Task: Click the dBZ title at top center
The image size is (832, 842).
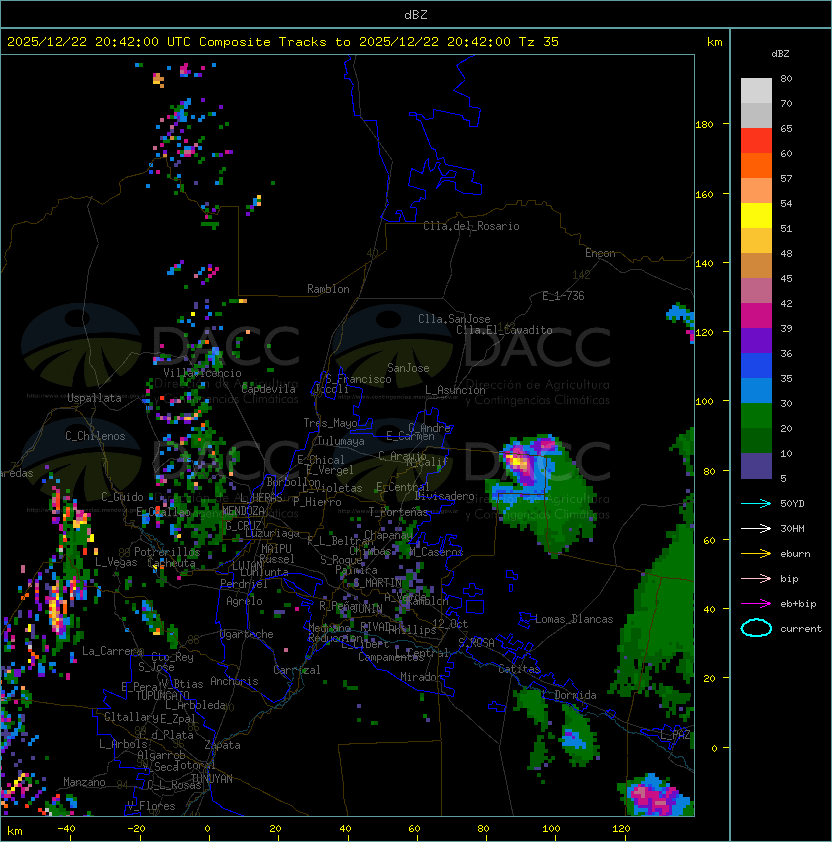Action: (x=416, y=14)
